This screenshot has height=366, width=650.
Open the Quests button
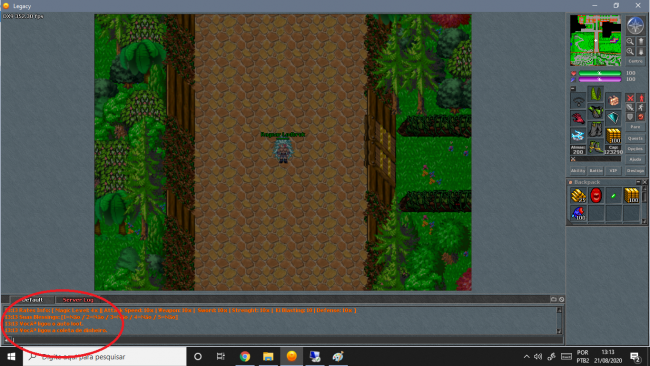tap(635, 138)
